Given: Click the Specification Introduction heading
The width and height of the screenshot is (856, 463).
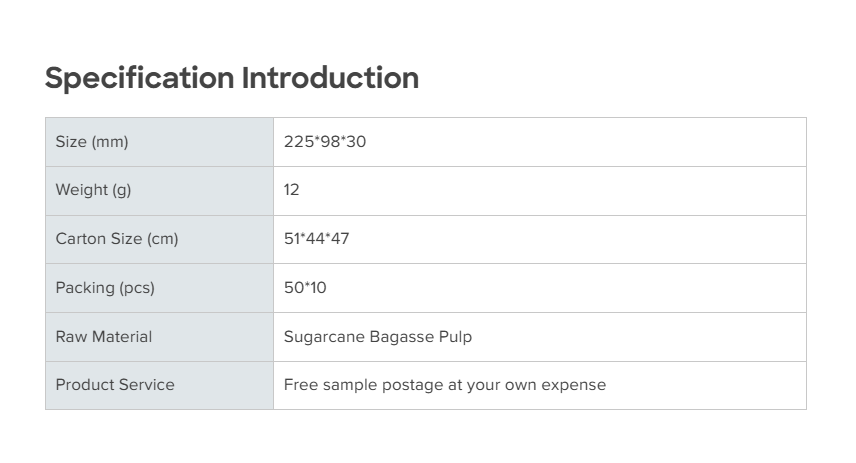Looking at the screenshot, I should pyautogui.click(x=232, y=78).
